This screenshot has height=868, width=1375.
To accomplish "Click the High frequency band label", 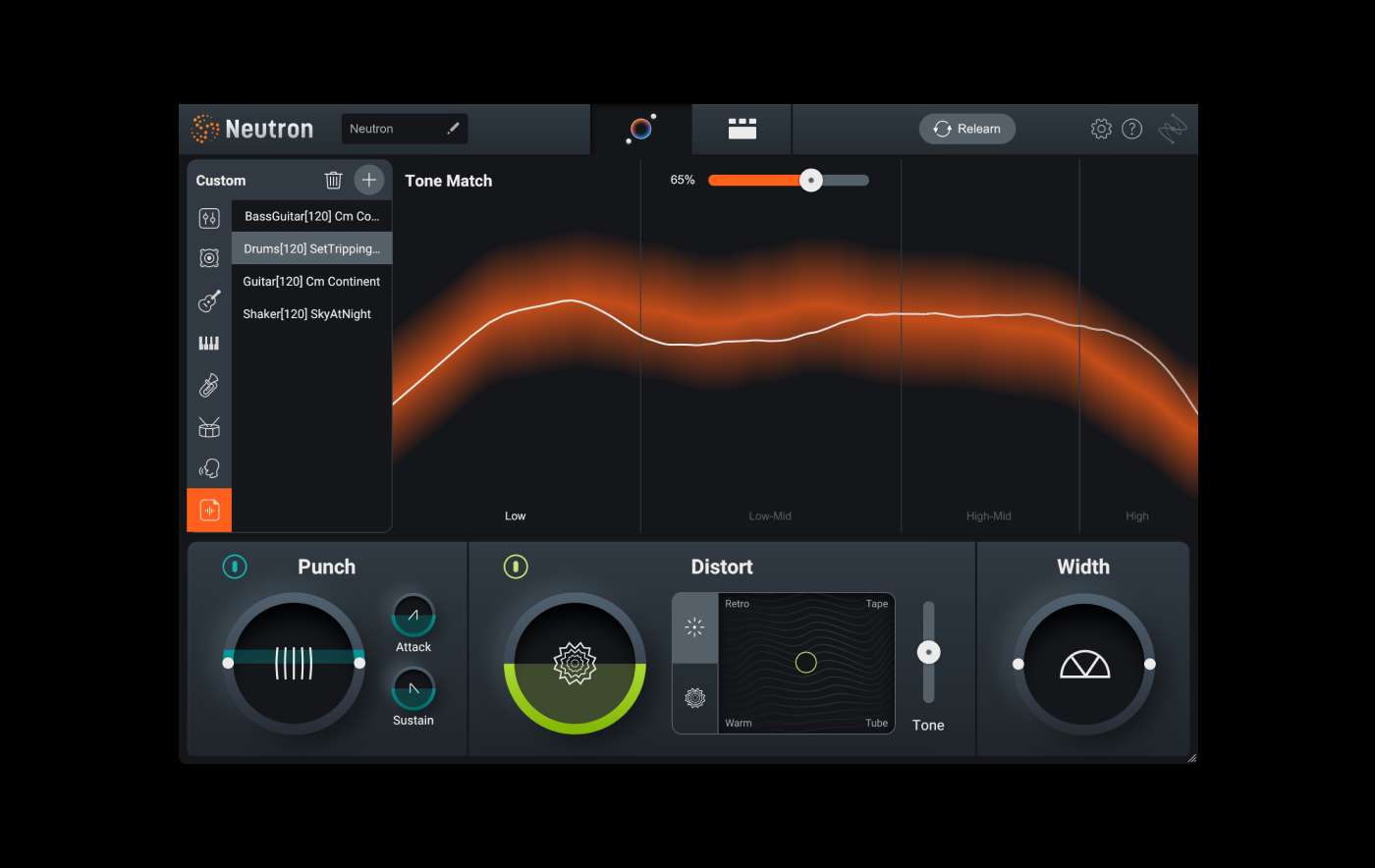I will click(x=1137, y=515).
